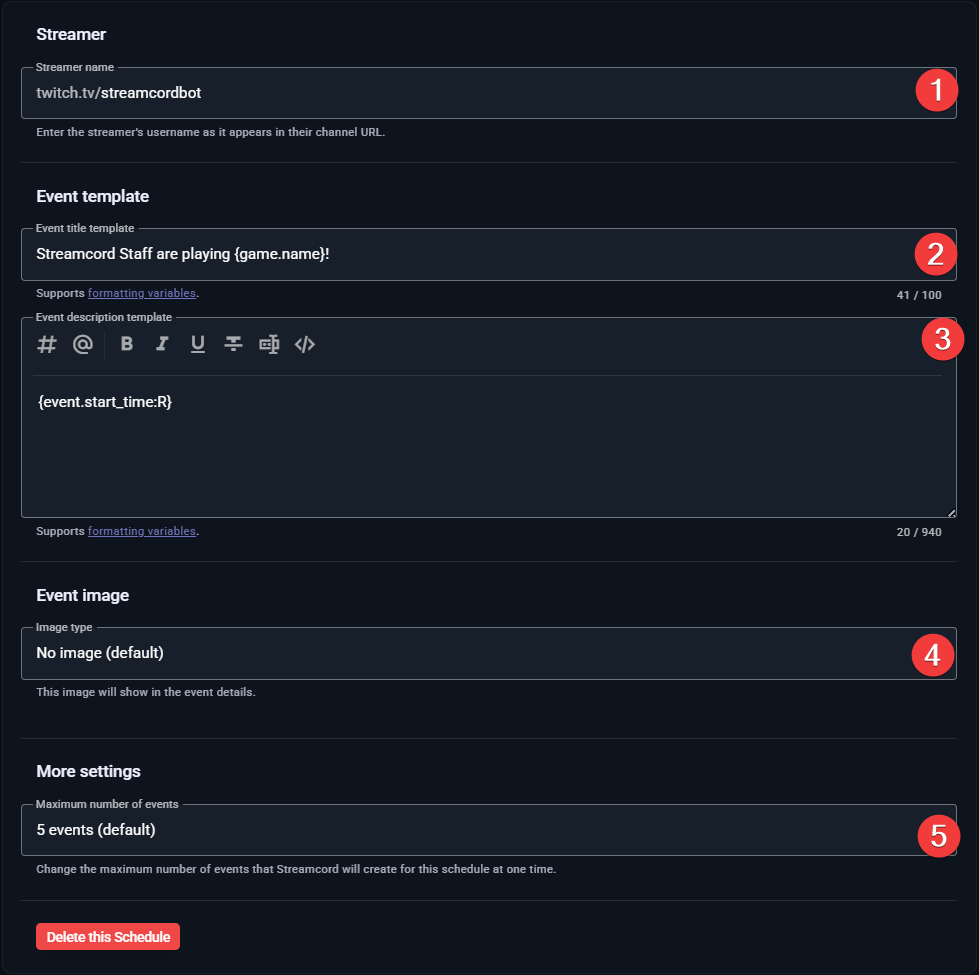Click the Streamer name input field
Screen dimensions: 979x975
(400, 92)
